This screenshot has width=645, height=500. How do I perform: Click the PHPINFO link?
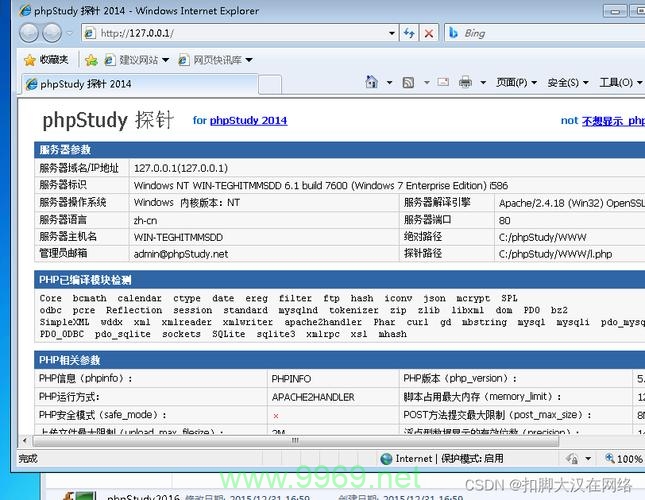tap(291, 379)
